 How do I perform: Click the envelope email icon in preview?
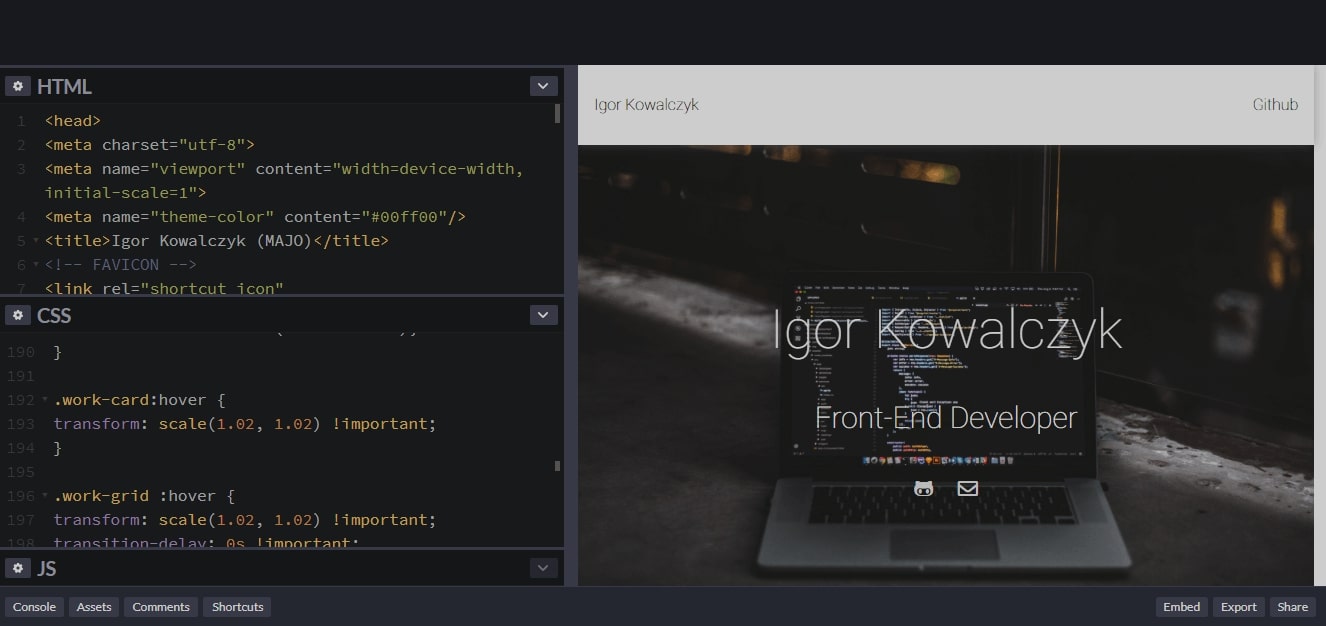(x=967, y=489)
